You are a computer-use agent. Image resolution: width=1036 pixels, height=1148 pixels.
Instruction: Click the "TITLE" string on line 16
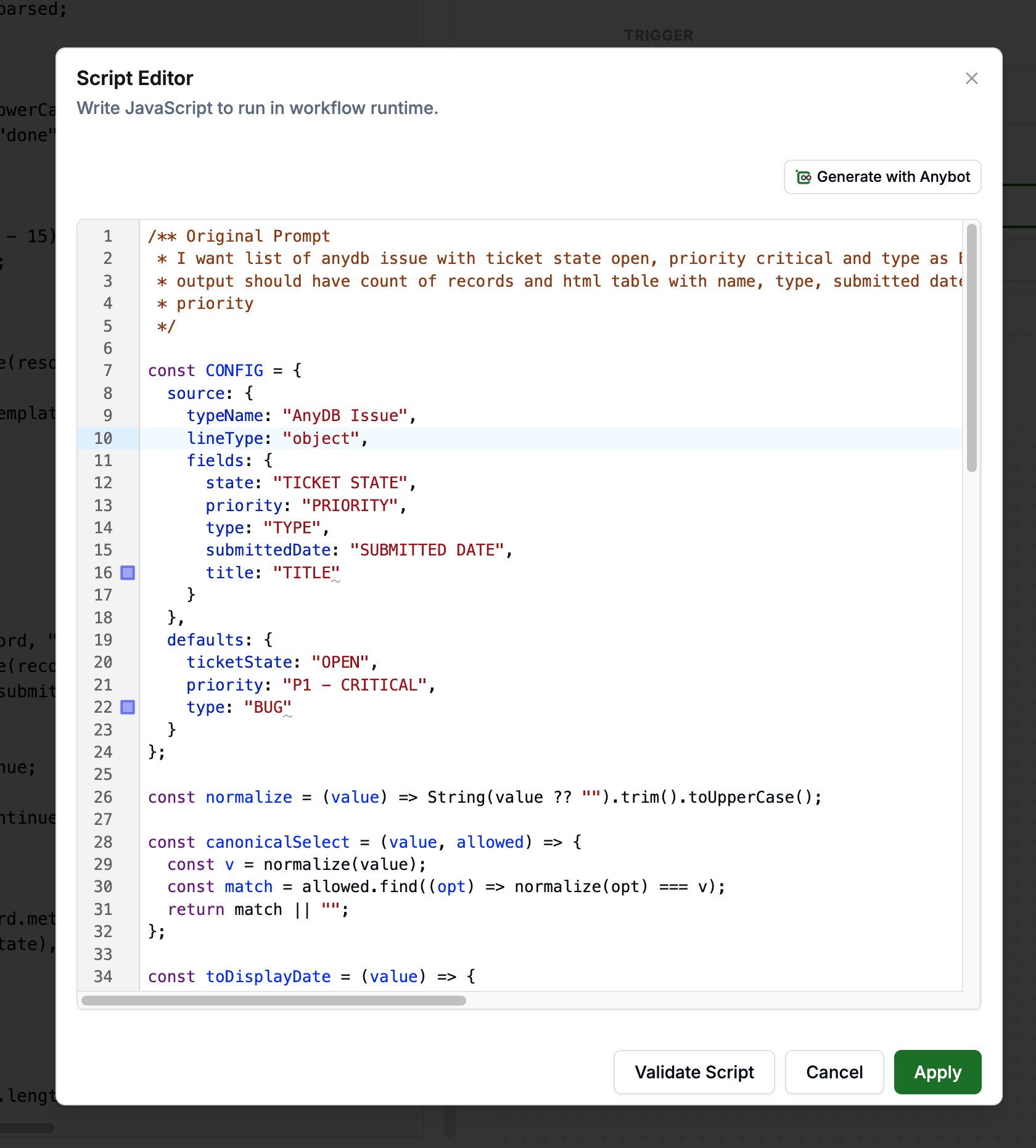click(306, 573)
